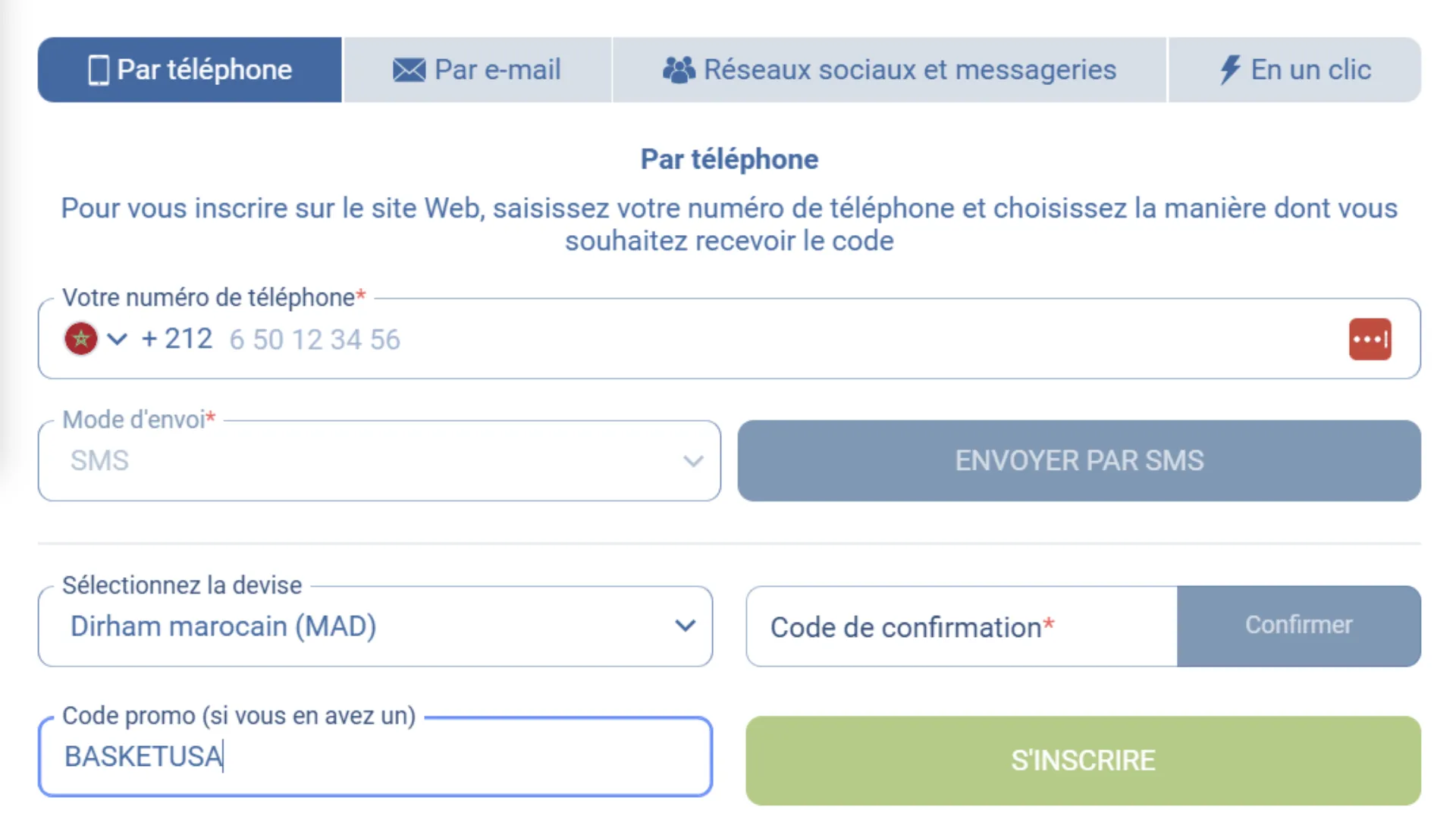Select the En un clic registration tab
This screenshot has width=1456, height=819.
click(1294, 69)
